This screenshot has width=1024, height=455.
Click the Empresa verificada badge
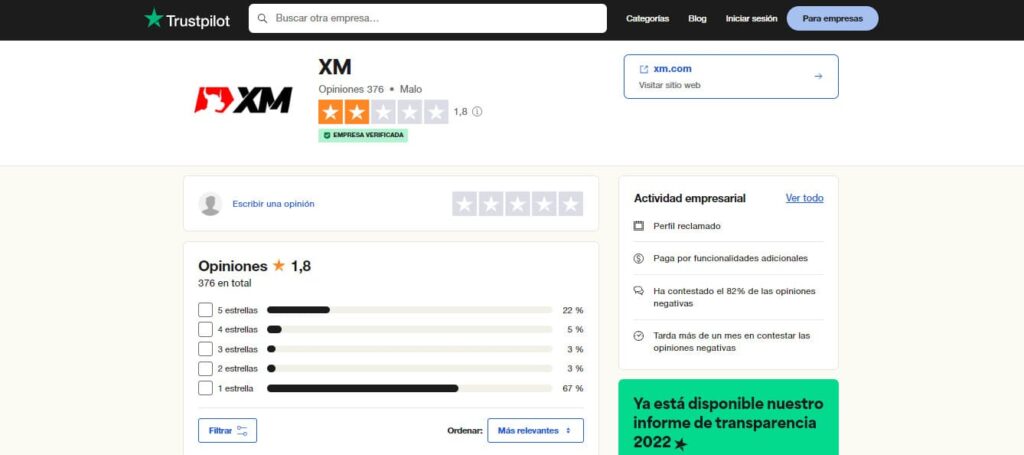tap(363, 135)
